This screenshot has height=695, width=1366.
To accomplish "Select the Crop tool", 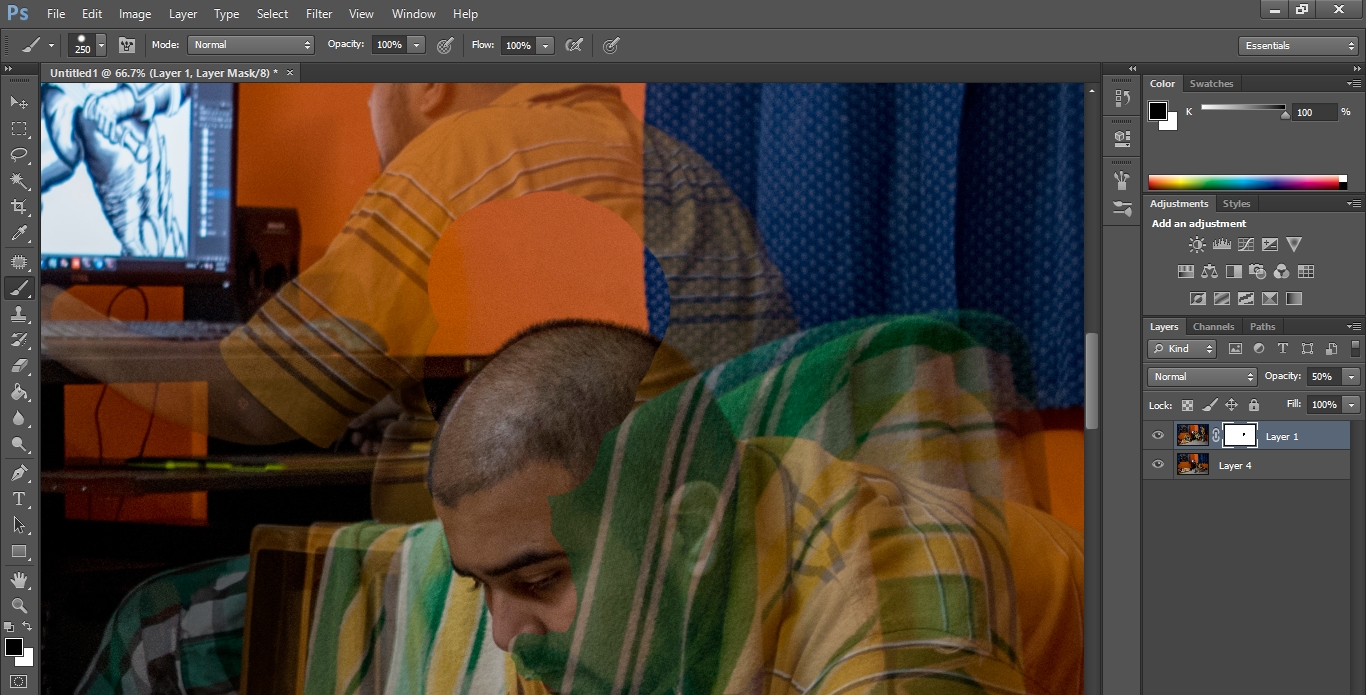I will click(x=19, y=207).
